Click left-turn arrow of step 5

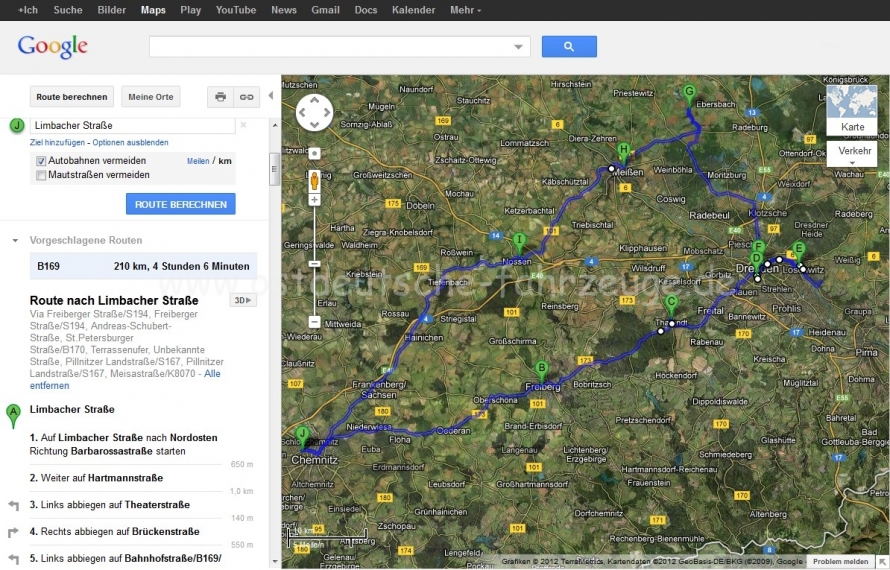[x=14, y=559]
